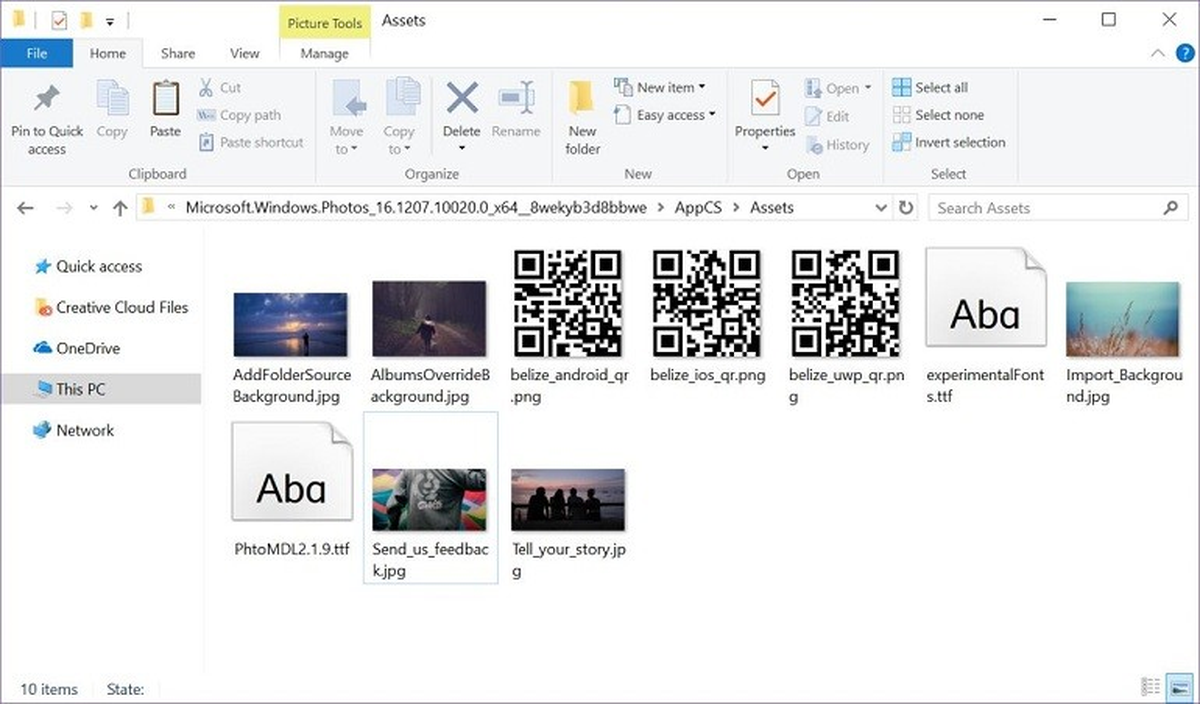Open Creative Cloud Files in sidebar
This screenshot has height=704, width=1200.
tap(111, 307)
